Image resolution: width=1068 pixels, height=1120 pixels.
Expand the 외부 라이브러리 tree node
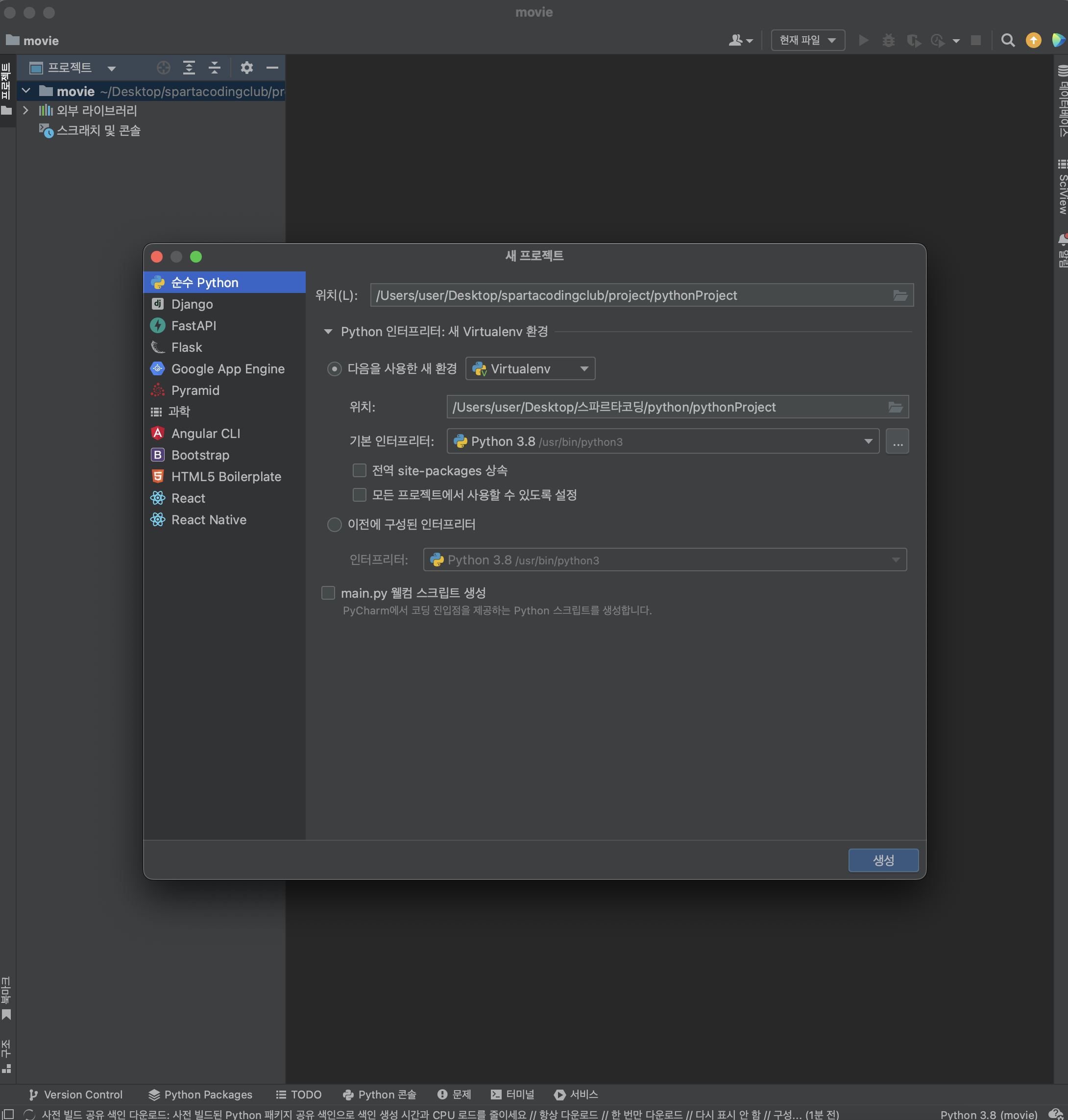tap(25, 110)
